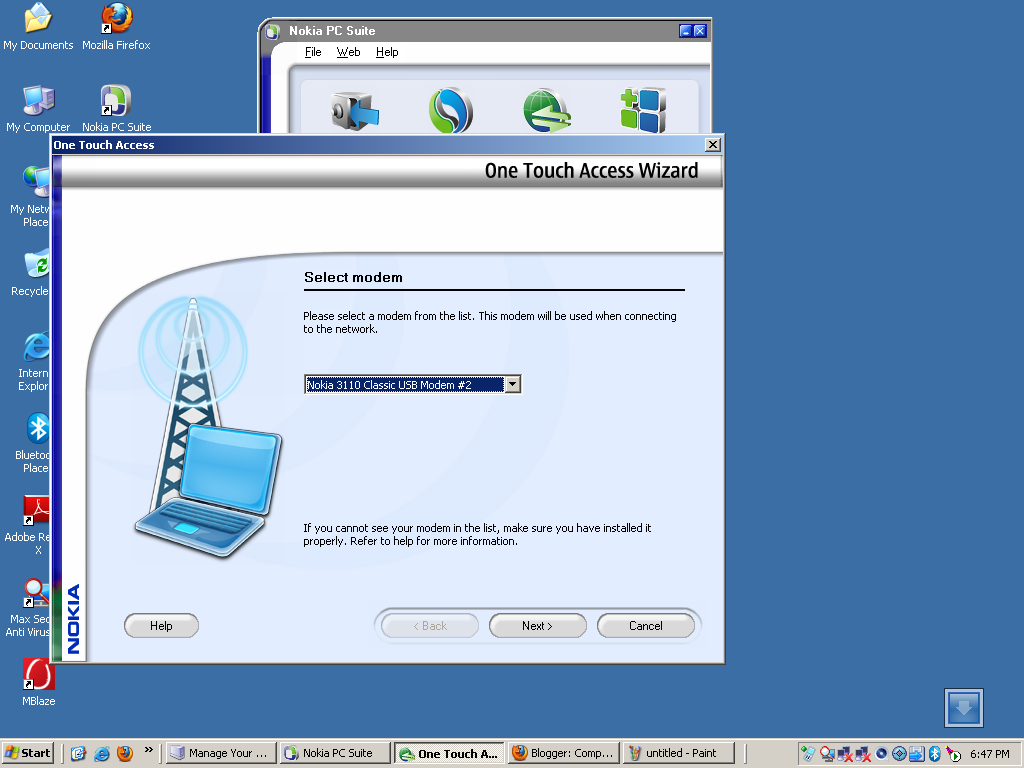The height and width of the screenshot is (768, 1024).
Task: Select Nokia PC Suite desktop shortcut
Action: point(116,109)
